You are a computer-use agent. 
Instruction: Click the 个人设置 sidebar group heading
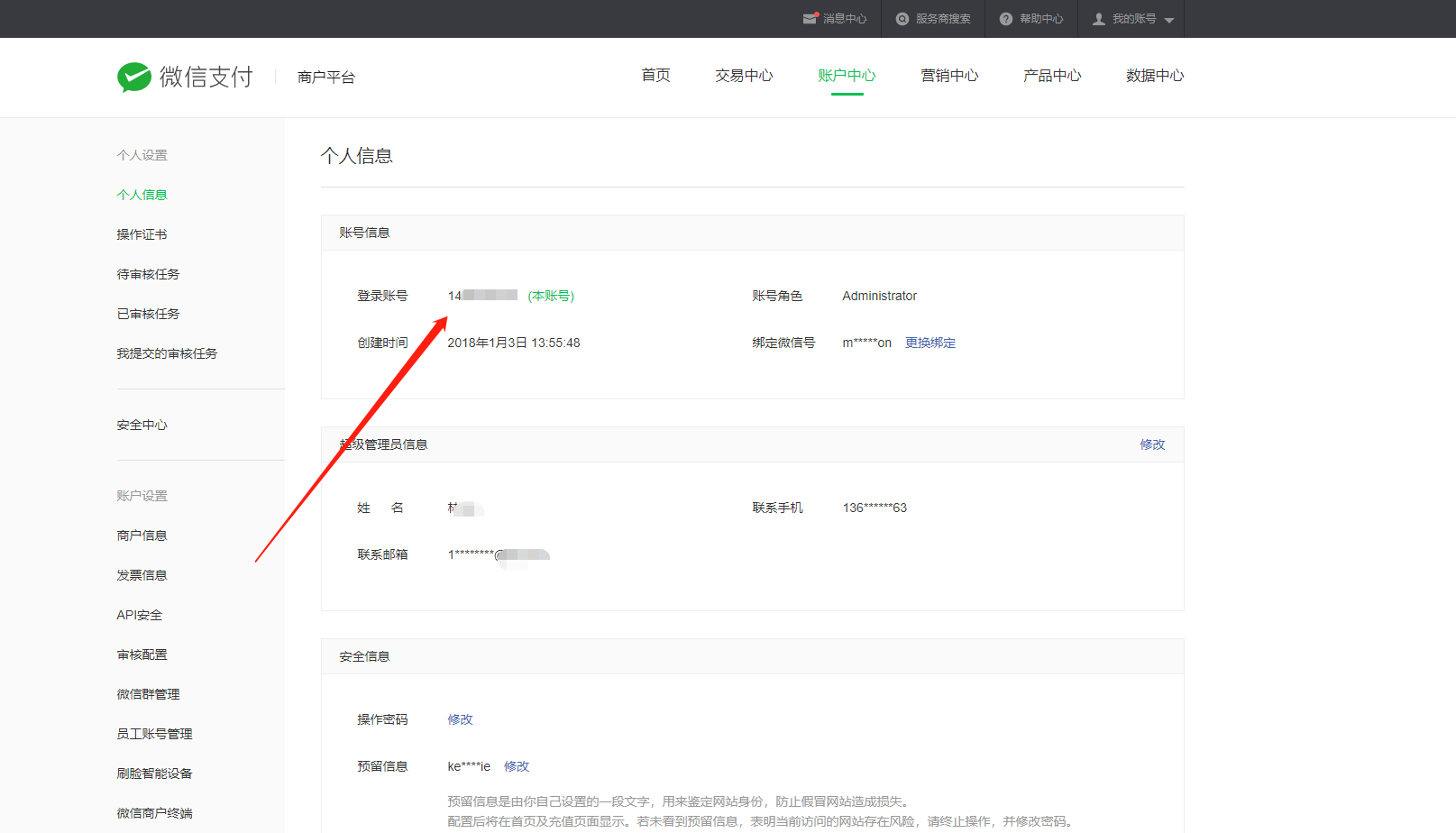click(x=142, y=155)
